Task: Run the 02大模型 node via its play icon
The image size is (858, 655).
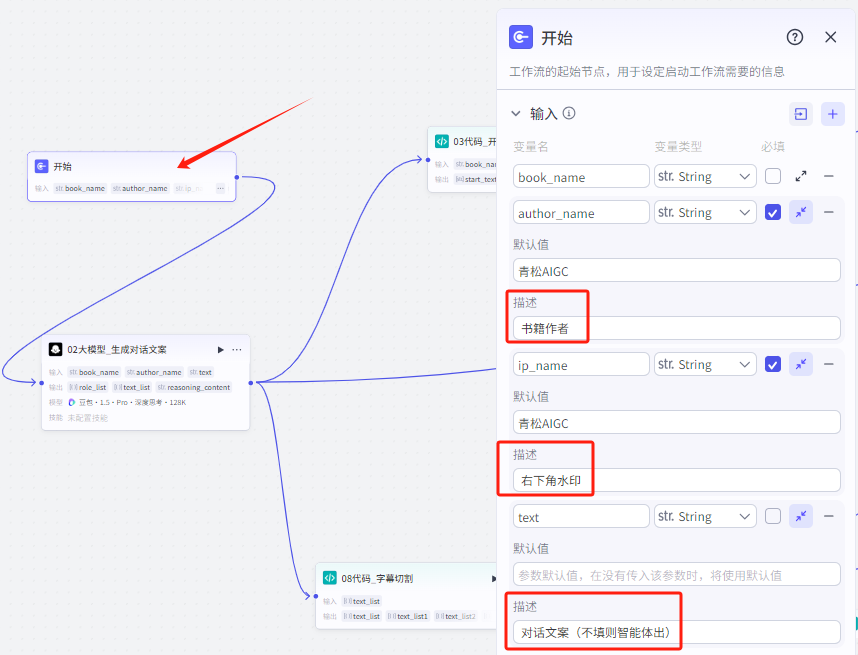Action: click(x=221, y=349)
